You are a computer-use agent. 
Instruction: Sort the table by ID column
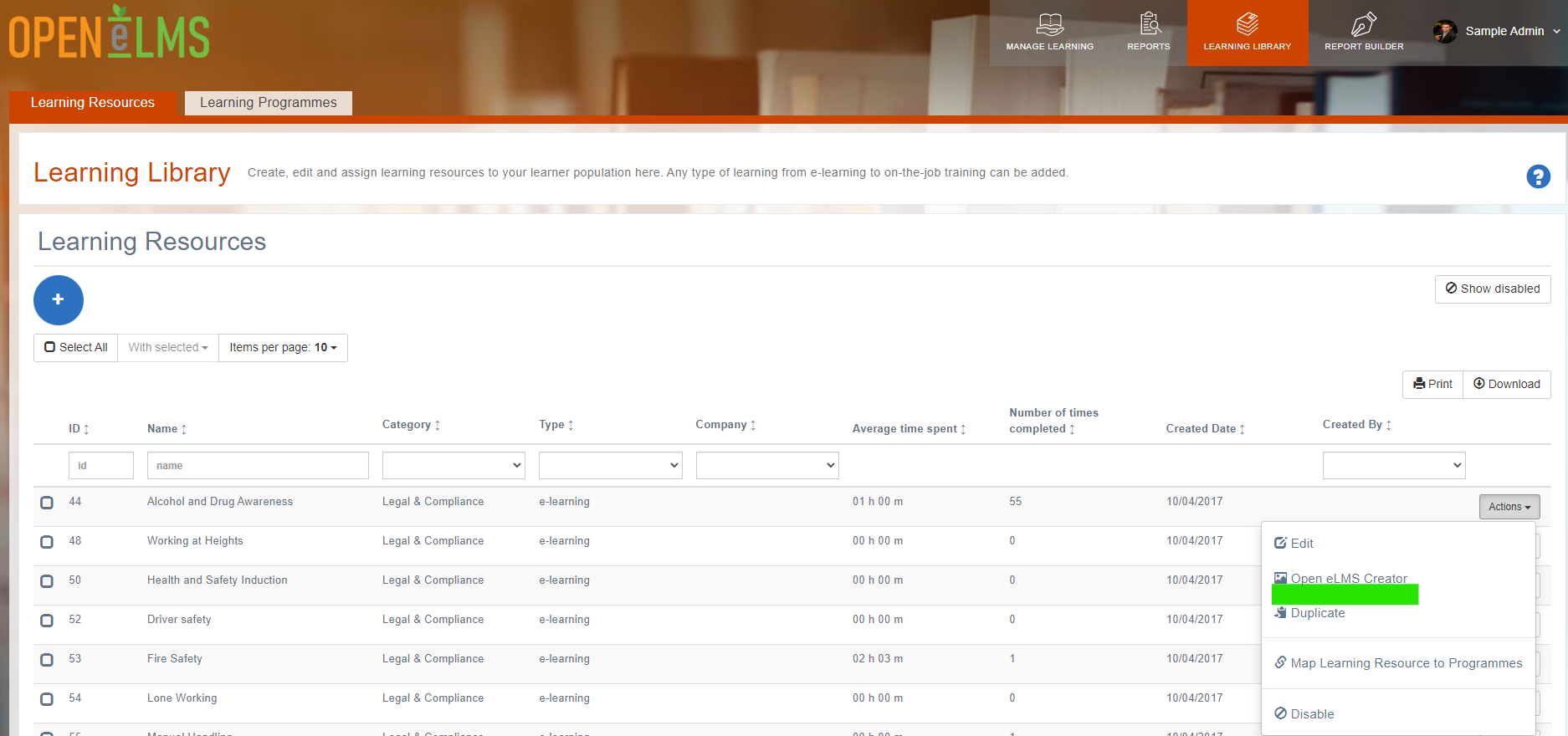pyautogui.click(x=79, y=429)
